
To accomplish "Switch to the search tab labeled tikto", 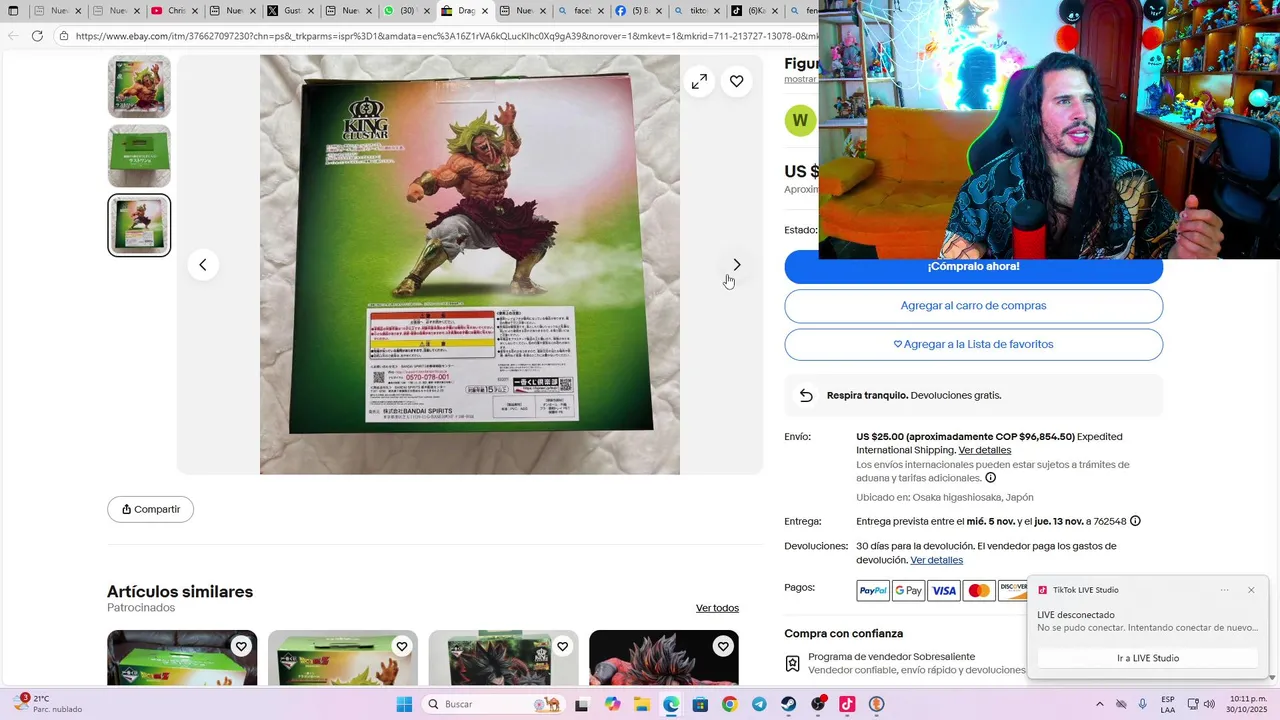I will [697, 11].
